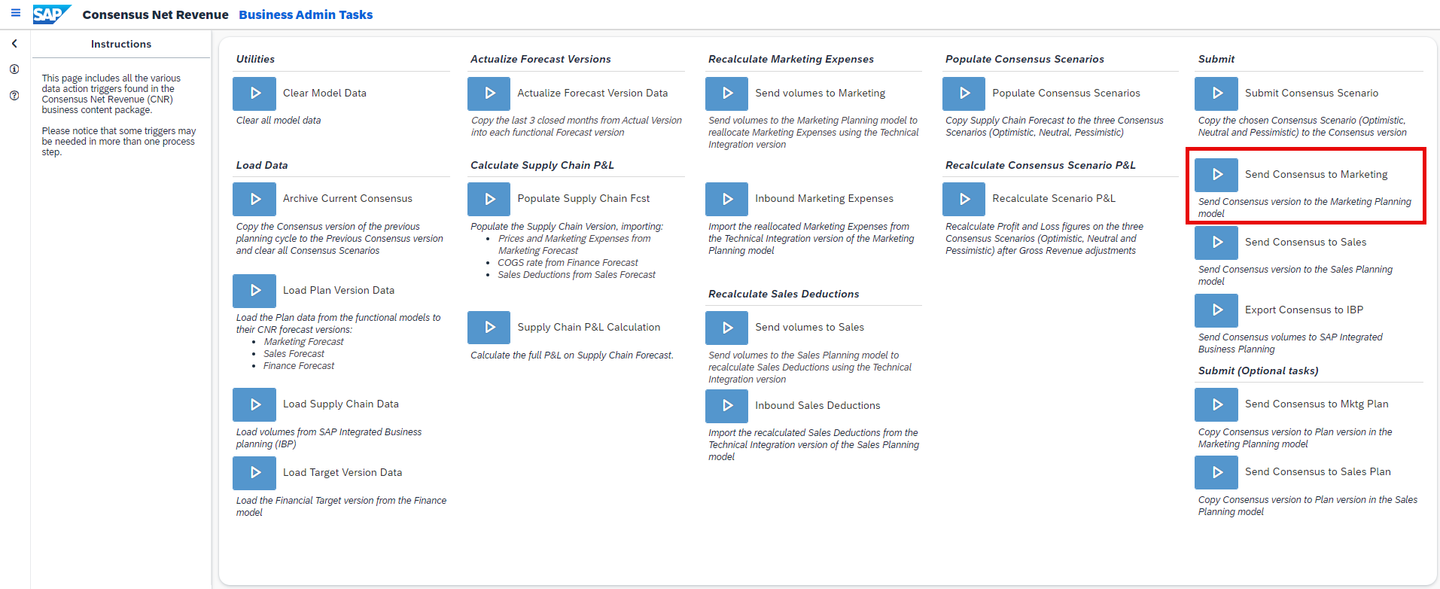The height and width of the screenshot is (589, 1440).
Task: Select the Populate Consensus Scenarios section heading
Action: tap(1025, 59)
